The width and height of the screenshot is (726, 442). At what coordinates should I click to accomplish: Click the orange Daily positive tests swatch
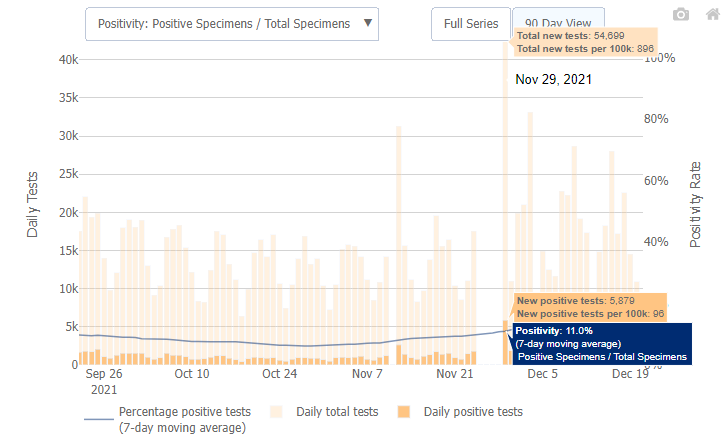[406, 411]
